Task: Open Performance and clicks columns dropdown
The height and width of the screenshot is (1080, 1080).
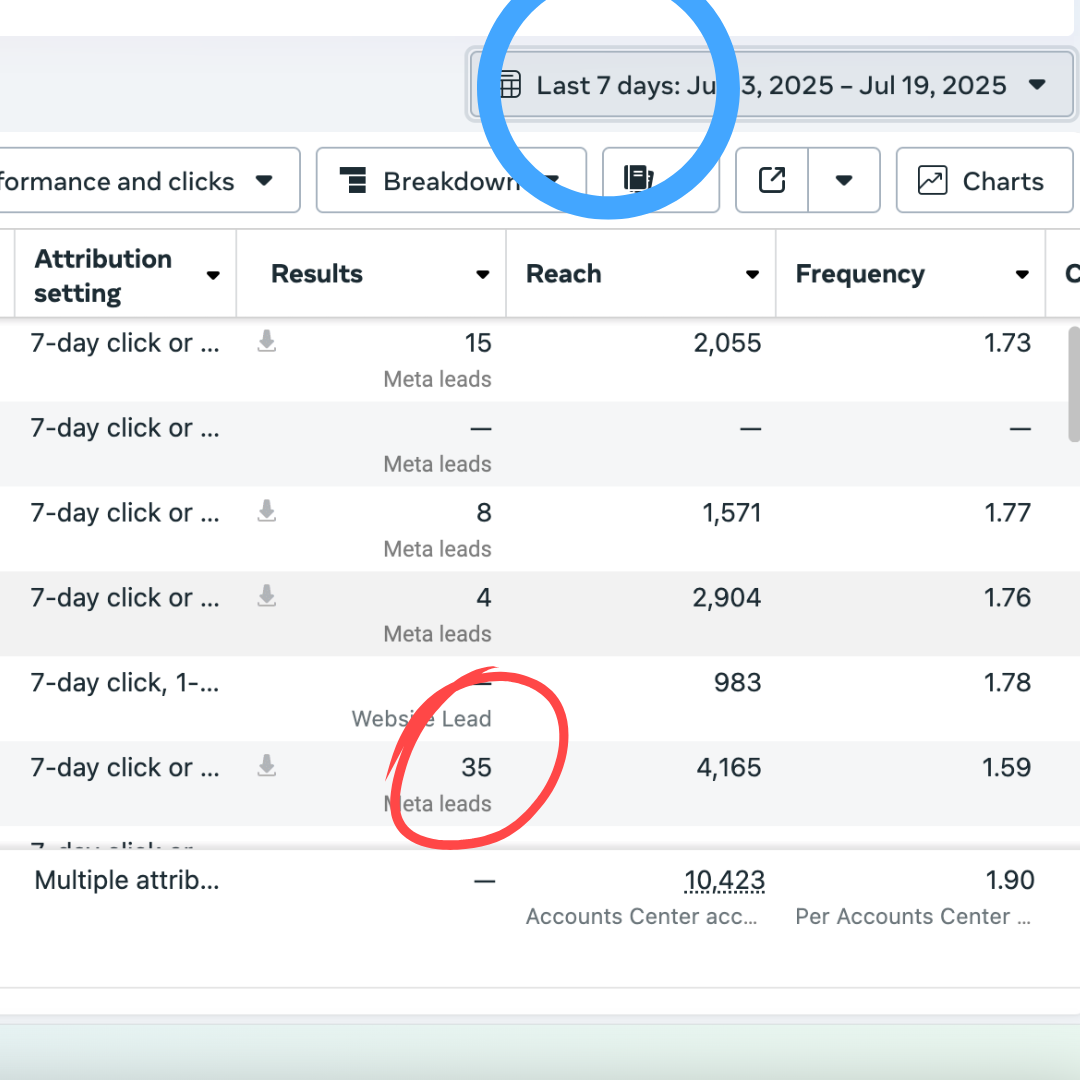Action: click(264, 181)
